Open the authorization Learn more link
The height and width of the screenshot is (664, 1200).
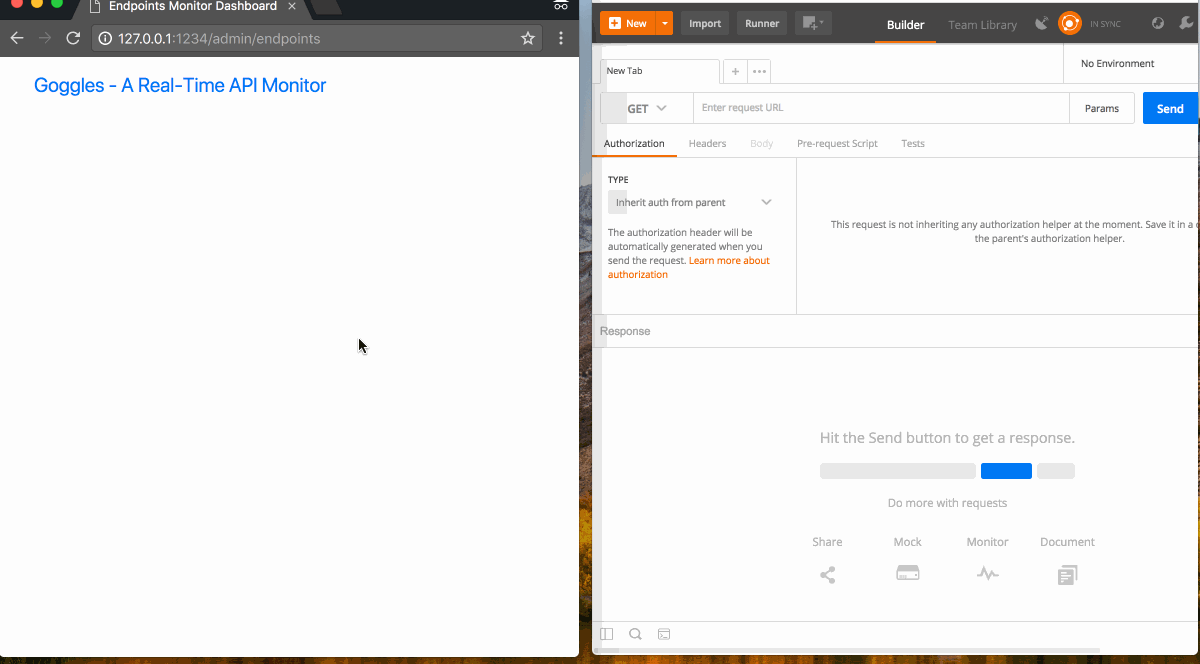point(729,260)
